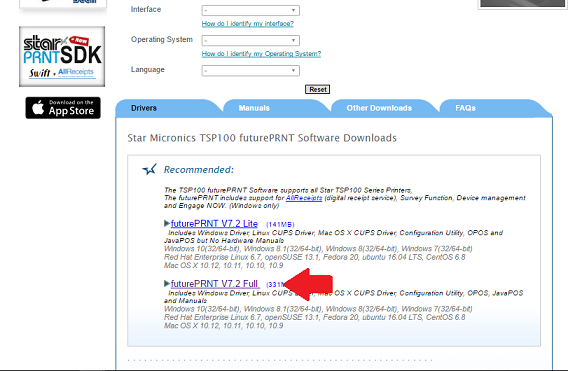Click the 'Language' field label
568x371 pixels.
point(147,70)
